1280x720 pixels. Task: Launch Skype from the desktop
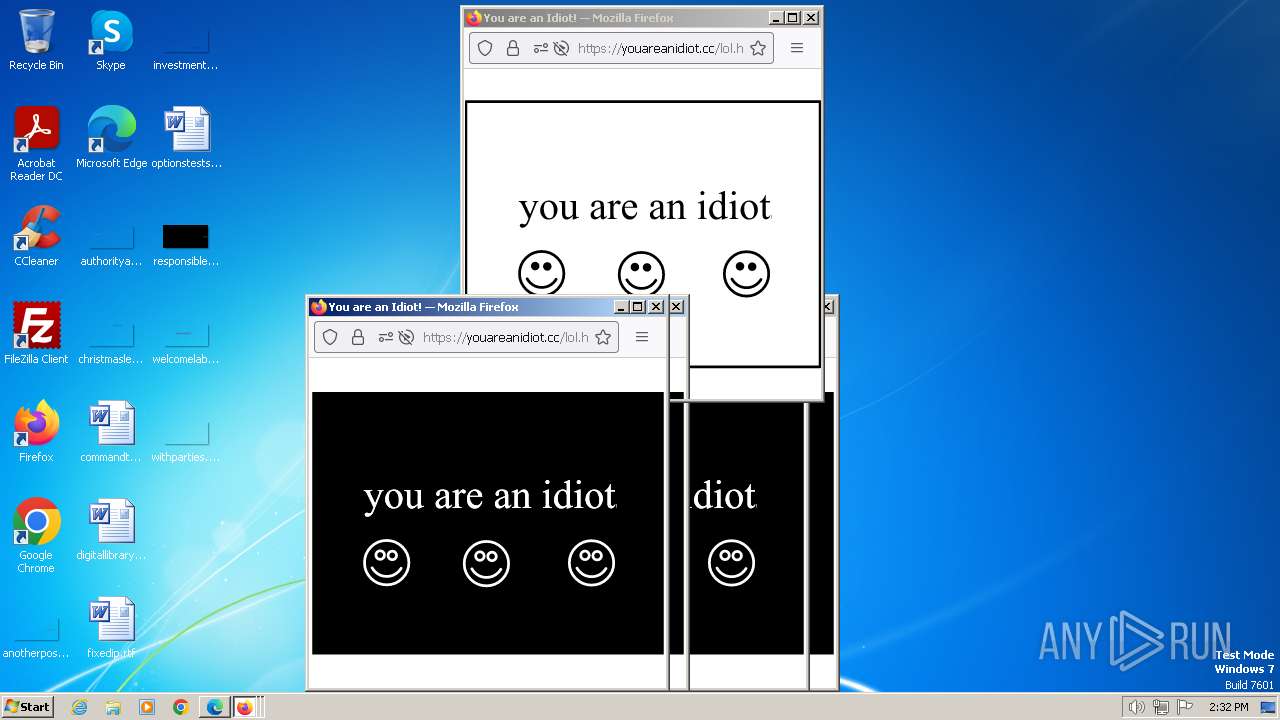point(110,40)
